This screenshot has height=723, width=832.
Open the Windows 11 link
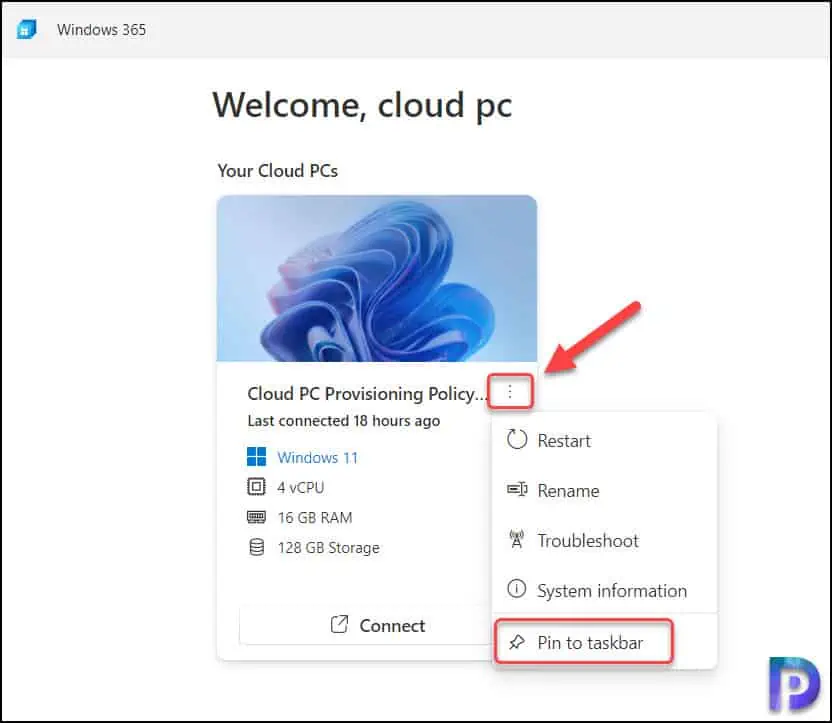[318, 457]
